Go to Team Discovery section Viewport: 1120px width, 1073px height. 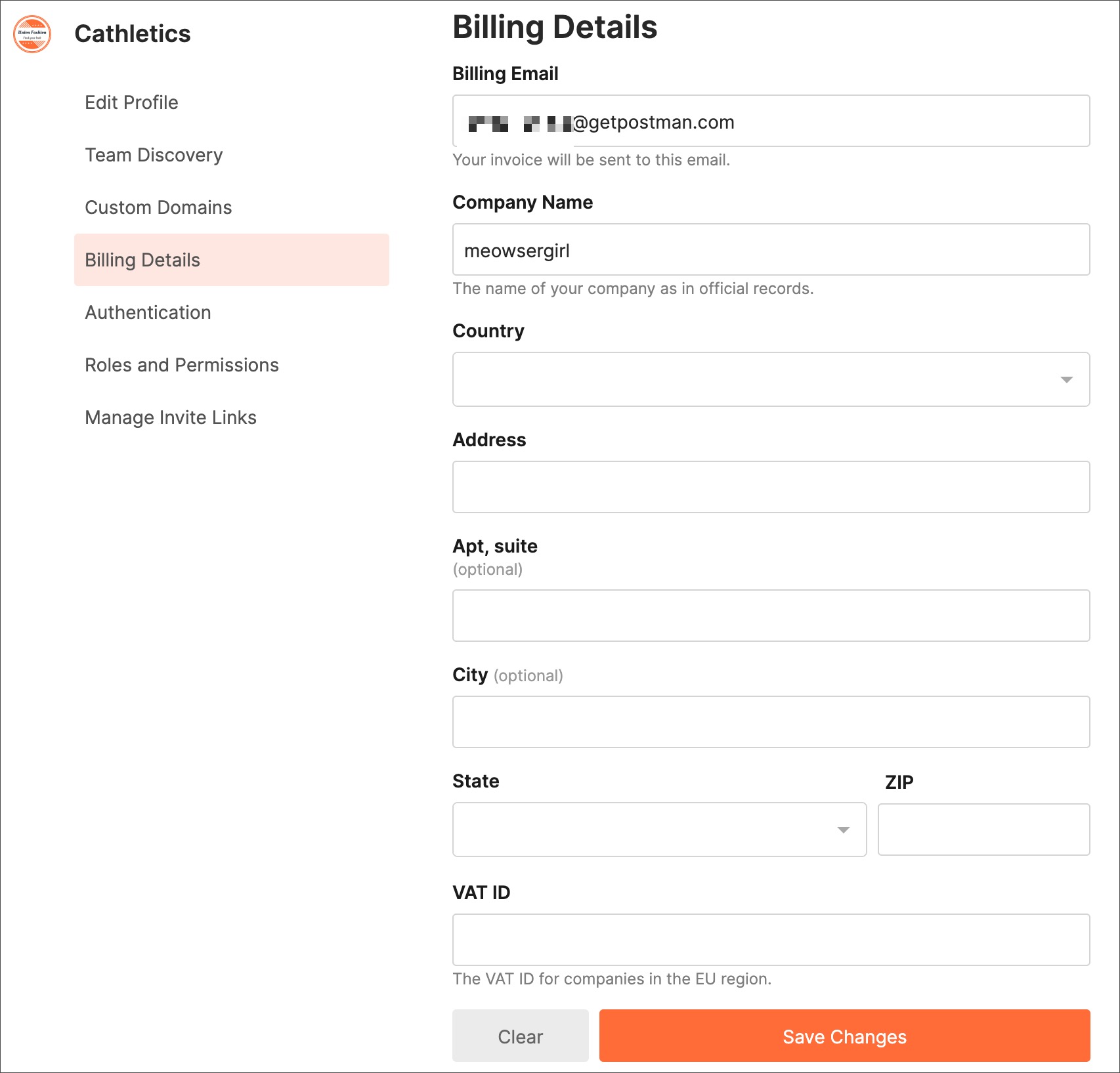click(x=154, y=155)
